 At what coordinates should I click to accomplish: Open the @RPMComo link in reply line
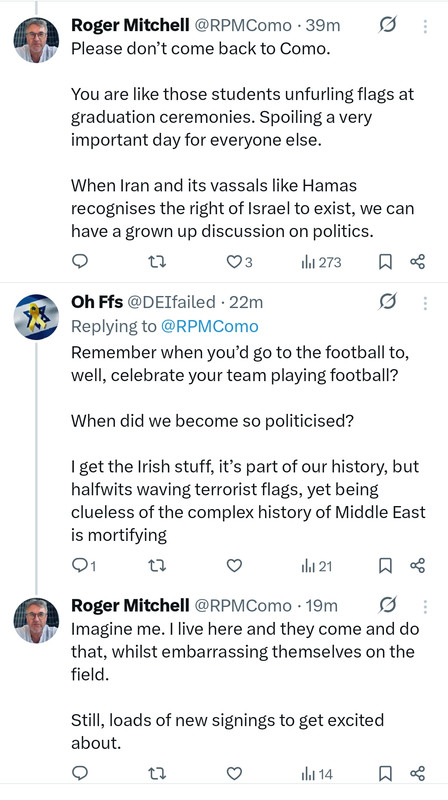click(210, 326)
